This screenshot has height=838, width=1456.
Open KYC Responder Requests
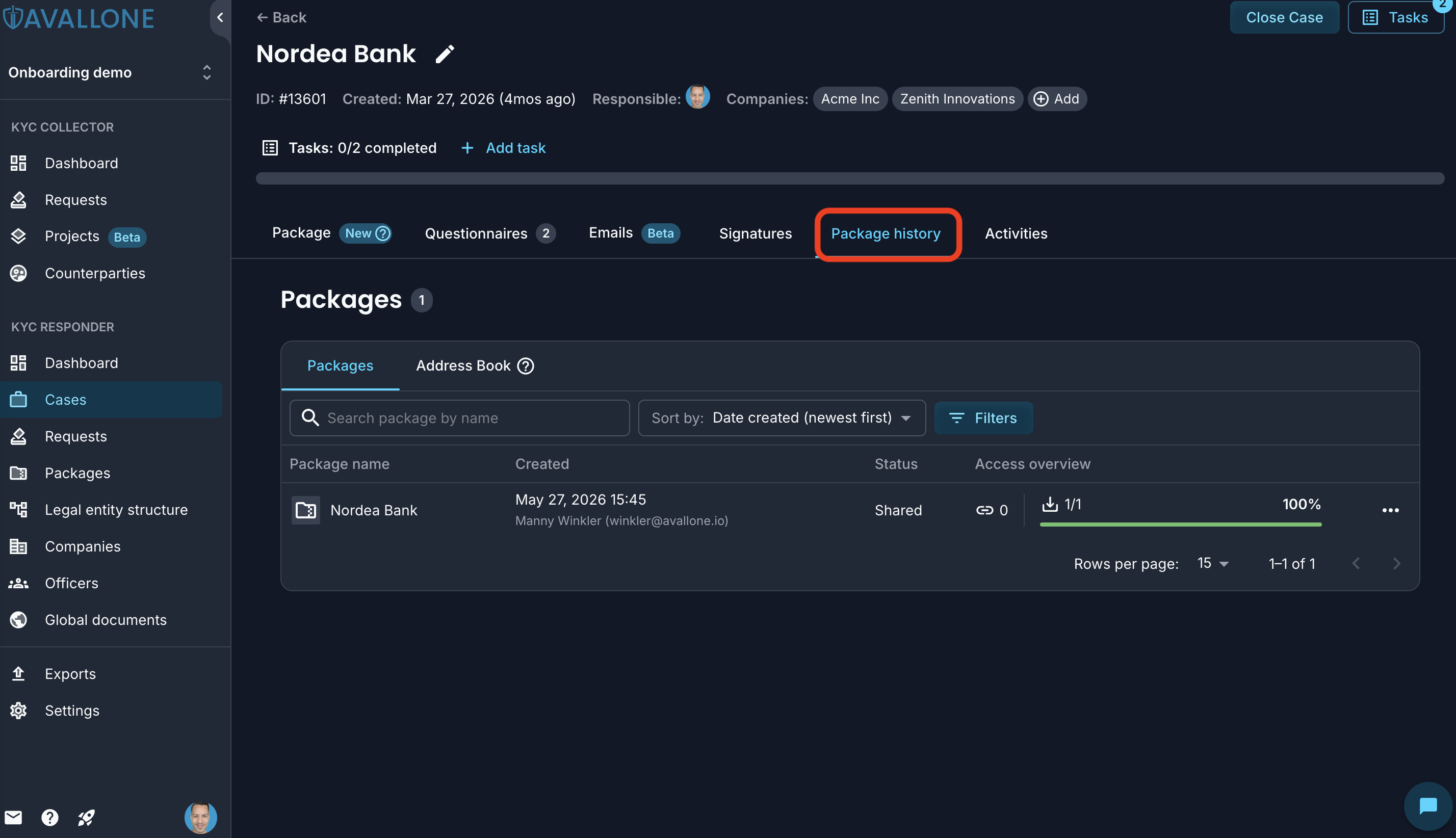click(x=111, y=436)
